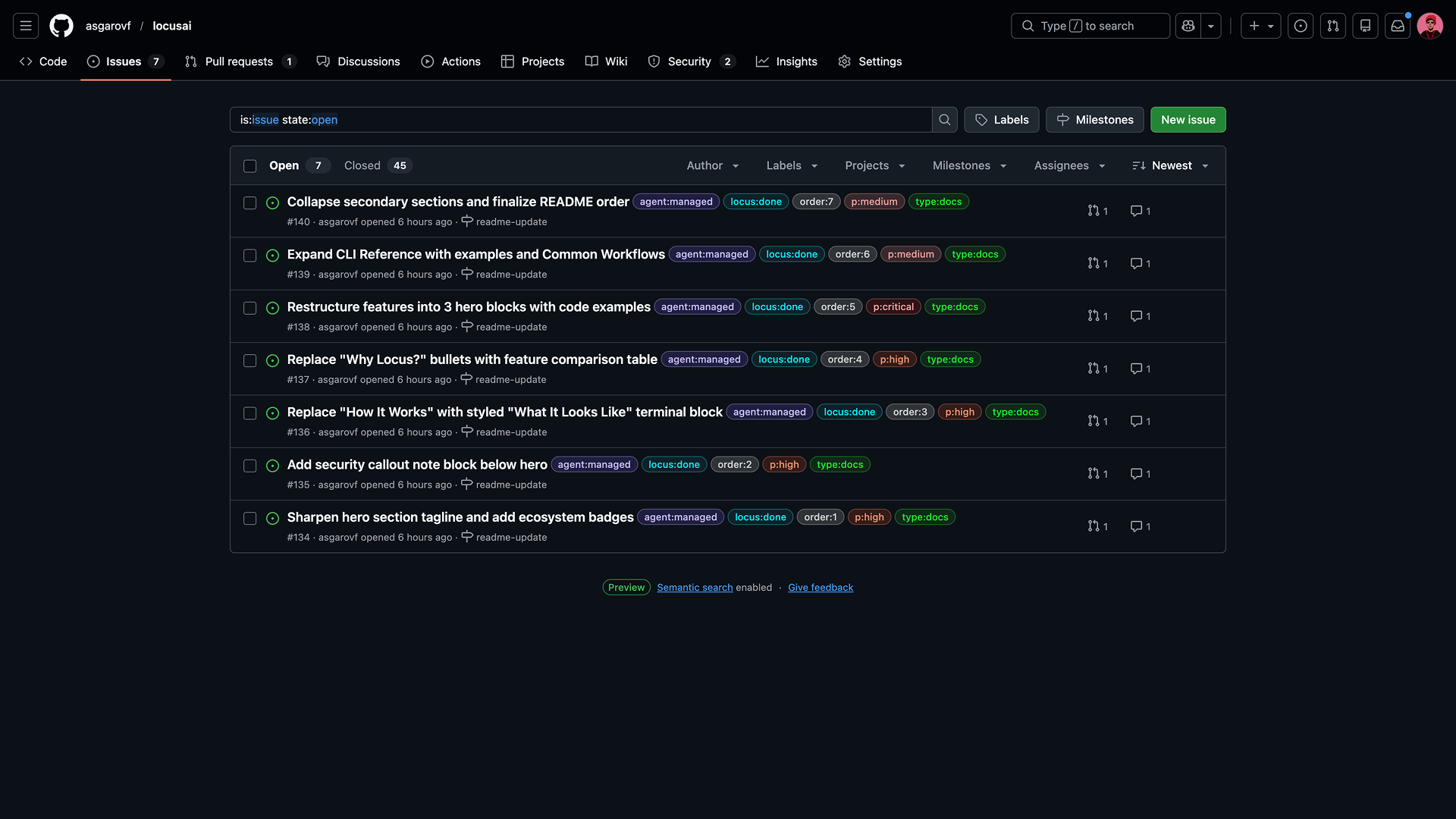The width and height of the screenshot is (1456, 819).
Task: Click linked pull request icon on issue #140
Action: [x=1094, y=211]
